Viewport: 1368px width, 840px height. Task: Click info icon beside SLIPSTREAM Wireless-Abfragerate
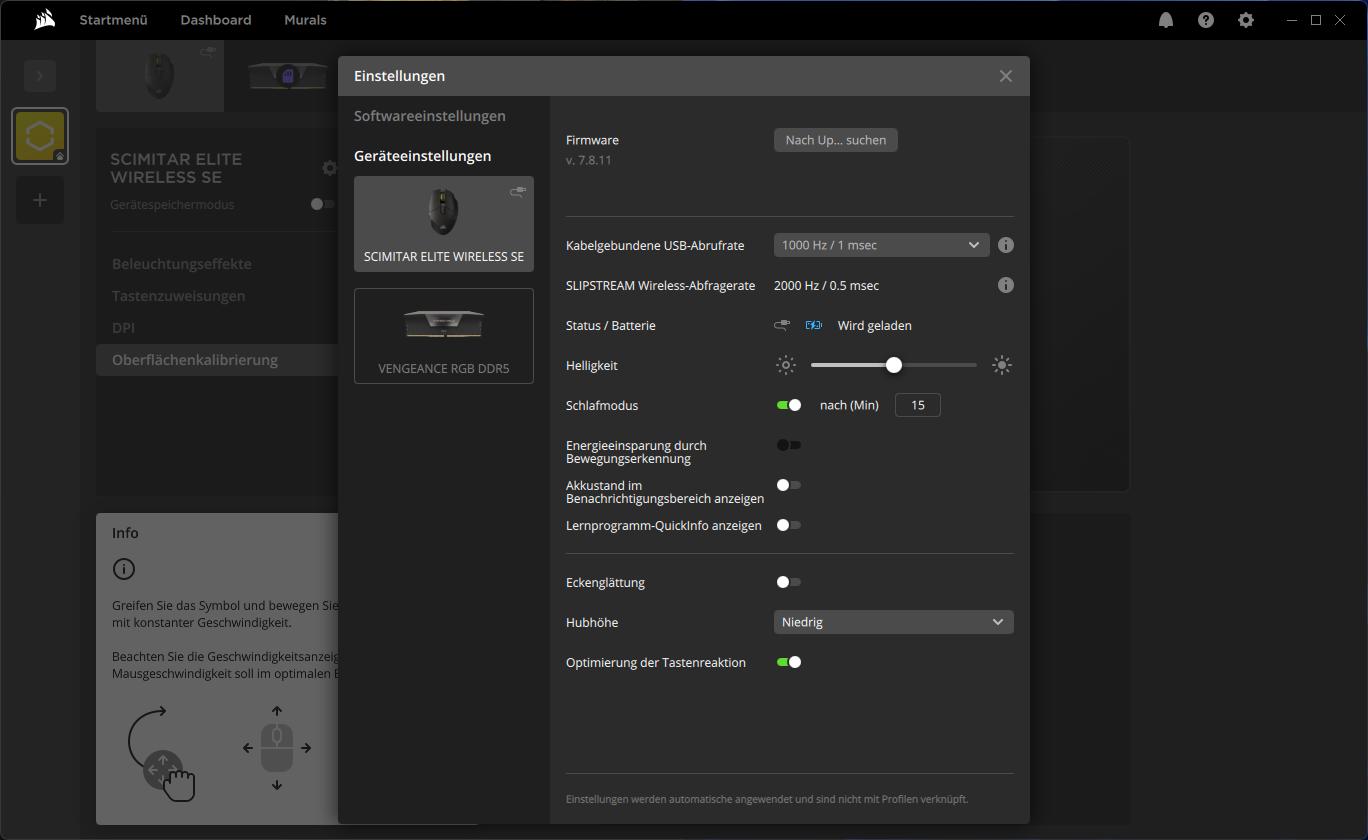[1006, 285]
